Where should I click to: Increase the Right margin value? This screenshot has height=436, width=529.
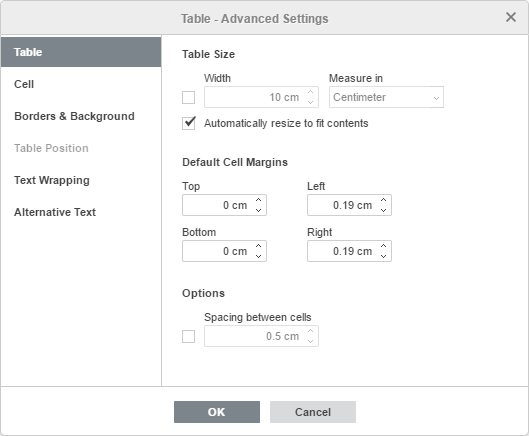(383, 246)
